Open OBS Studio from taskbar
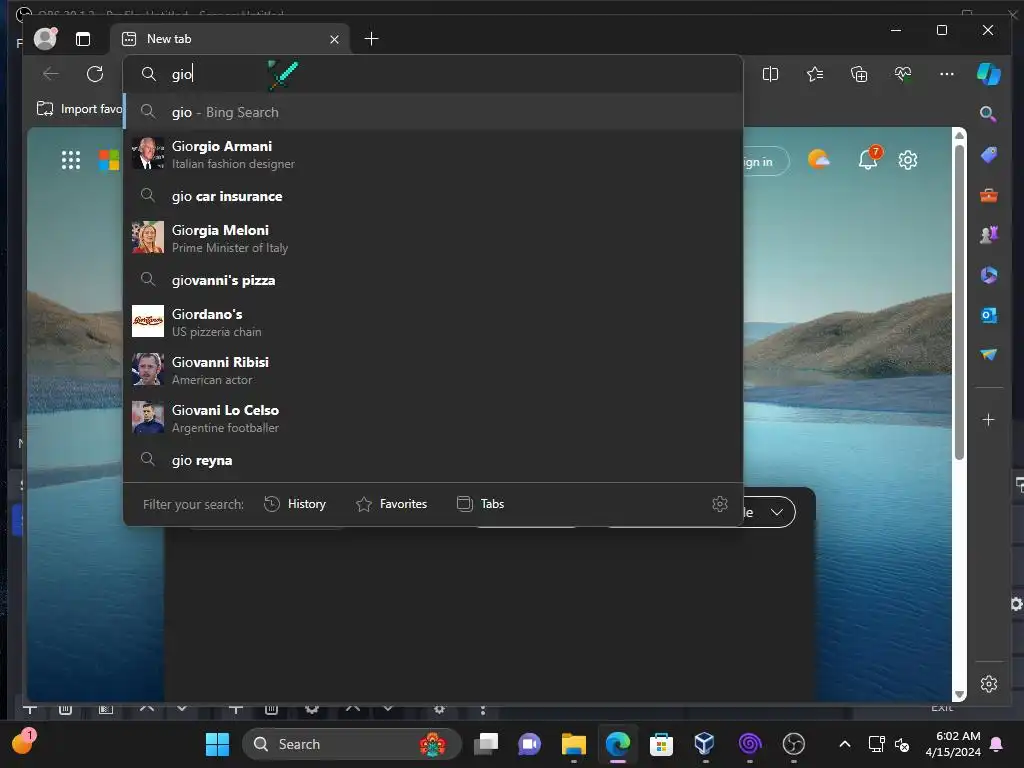The height and width of the screenshot is (768, 1024). point(793,744)
